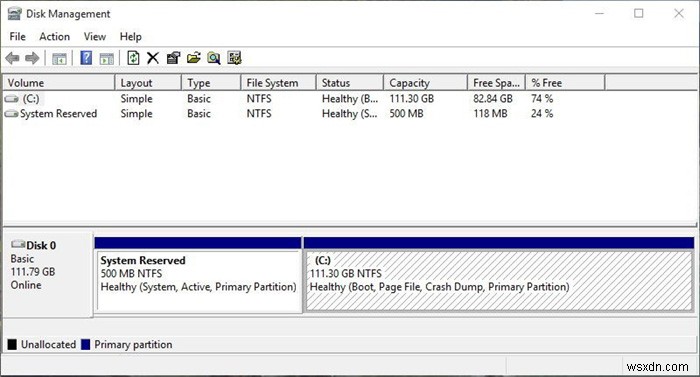
Task: Click the Disk Management title bar icon
Action: 14,14
